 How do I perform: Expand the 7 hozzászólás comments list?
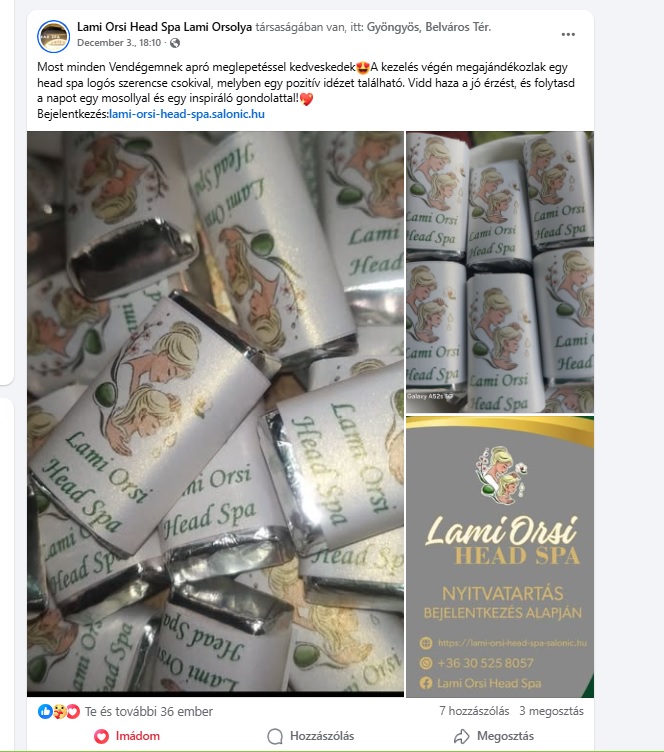tap(474, 711)
